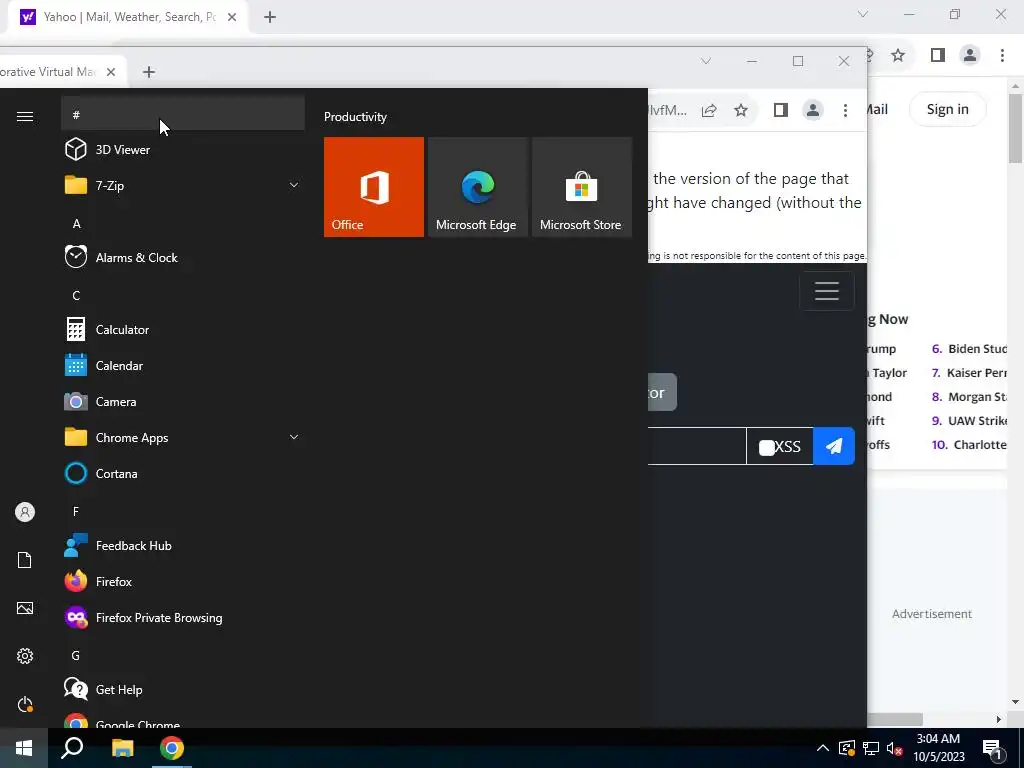Viewport: 1024px width, 768px height.
Task: Open the inner browser tab search chevron
Action: 706,61
